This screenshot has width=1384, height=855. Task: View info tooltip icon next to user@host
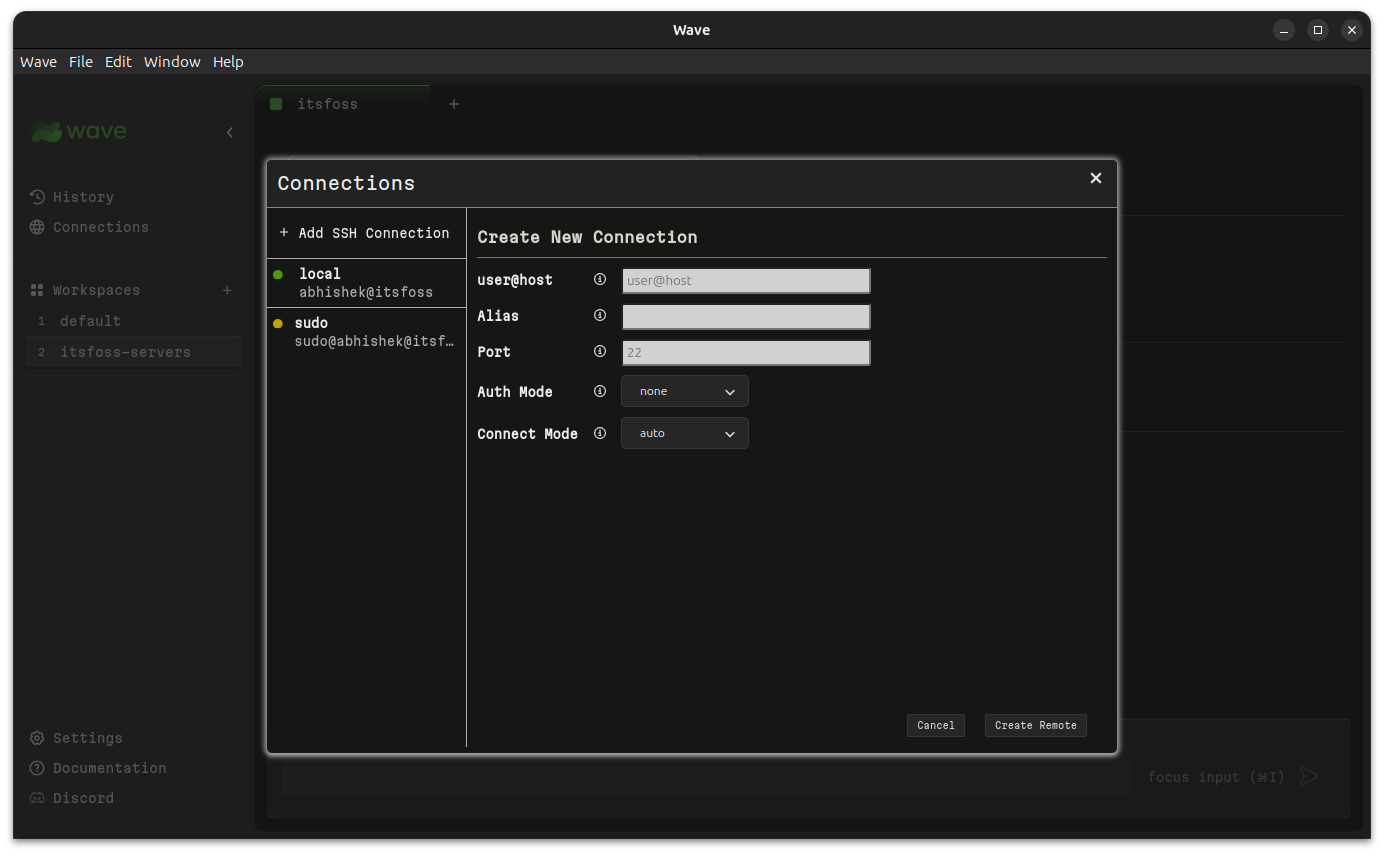click(600, 279)
